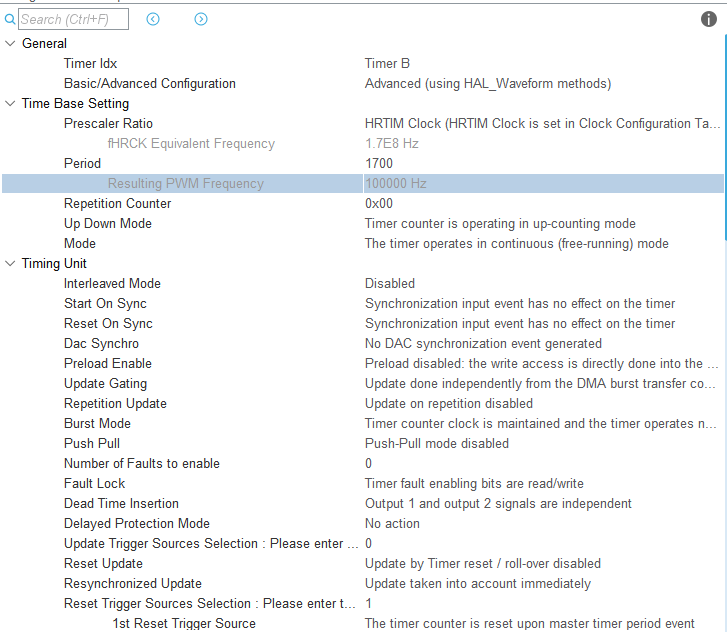Open the Prescaler Ratio value dropdown
727x632 pixels.
coord(542,123)
